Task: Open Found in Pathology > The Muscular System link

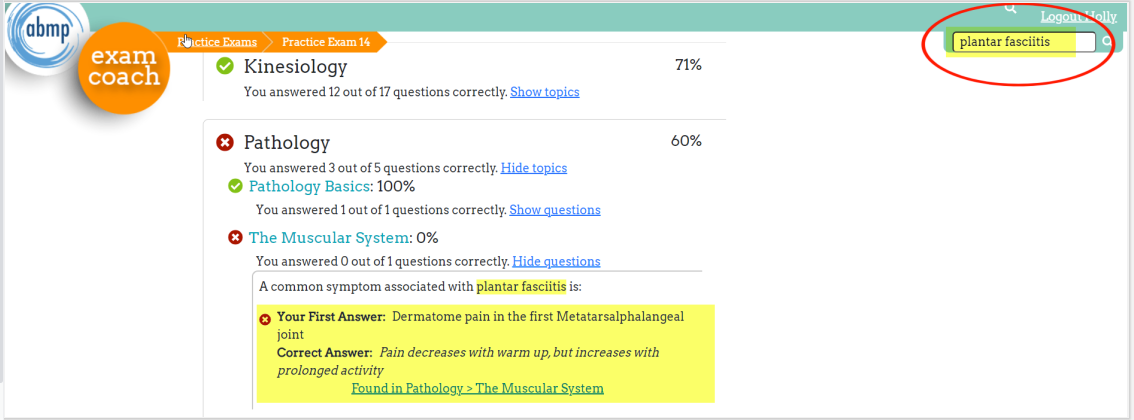Action: pyautogui.click(x=477, y=388)
